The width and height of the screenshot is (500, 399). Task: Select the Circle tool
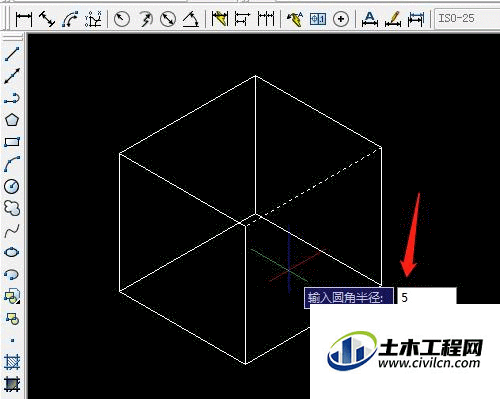tap(12, 186)
